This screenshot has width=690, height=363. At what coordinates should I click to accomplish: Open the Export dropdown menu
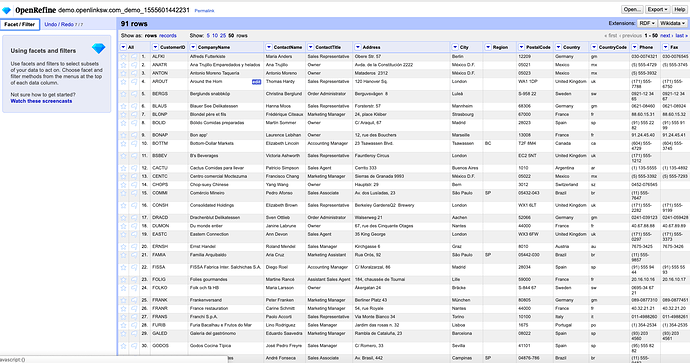click(x=657, y=9)
